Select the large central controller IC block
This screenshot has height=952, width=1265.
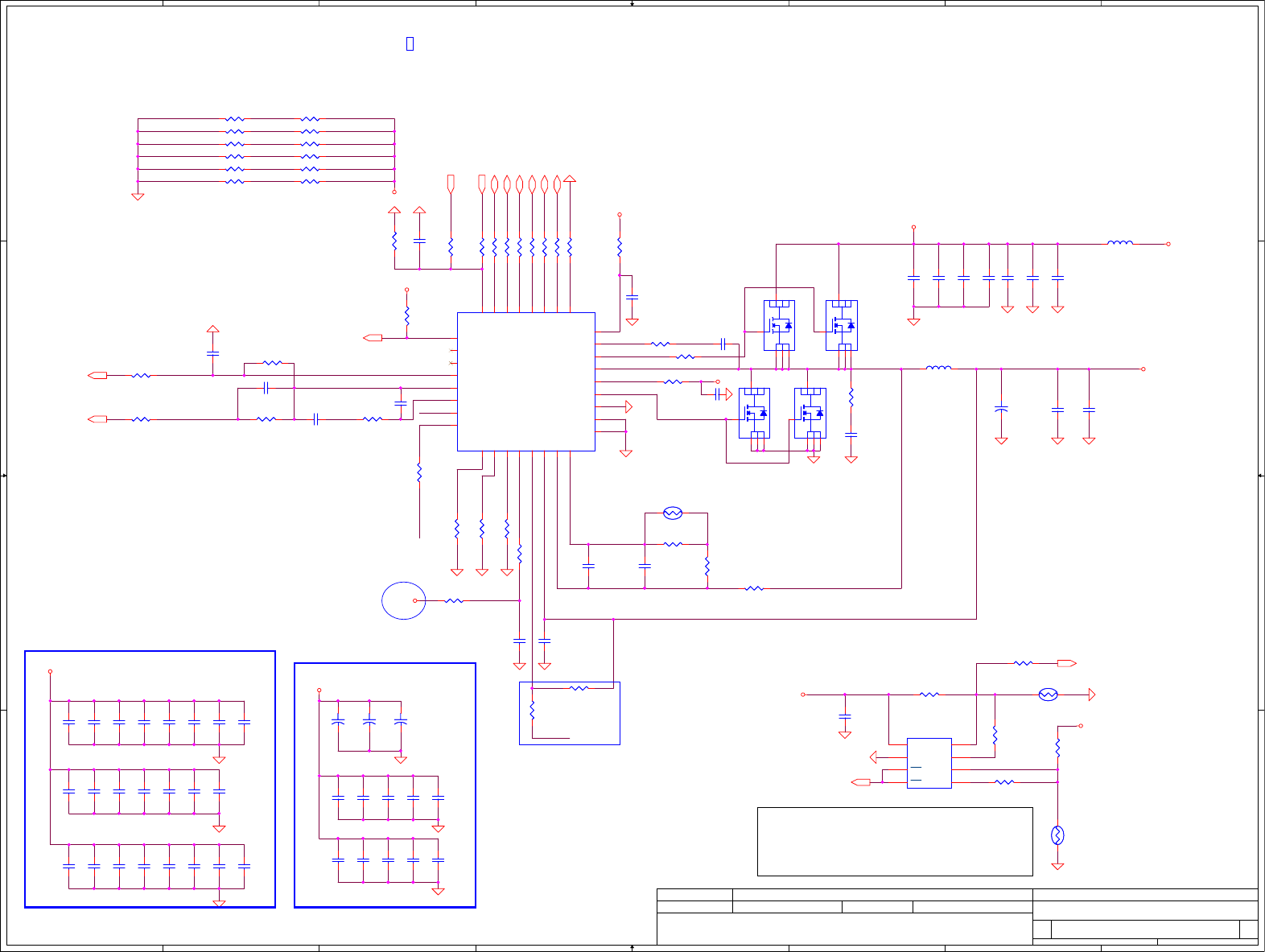526,381
